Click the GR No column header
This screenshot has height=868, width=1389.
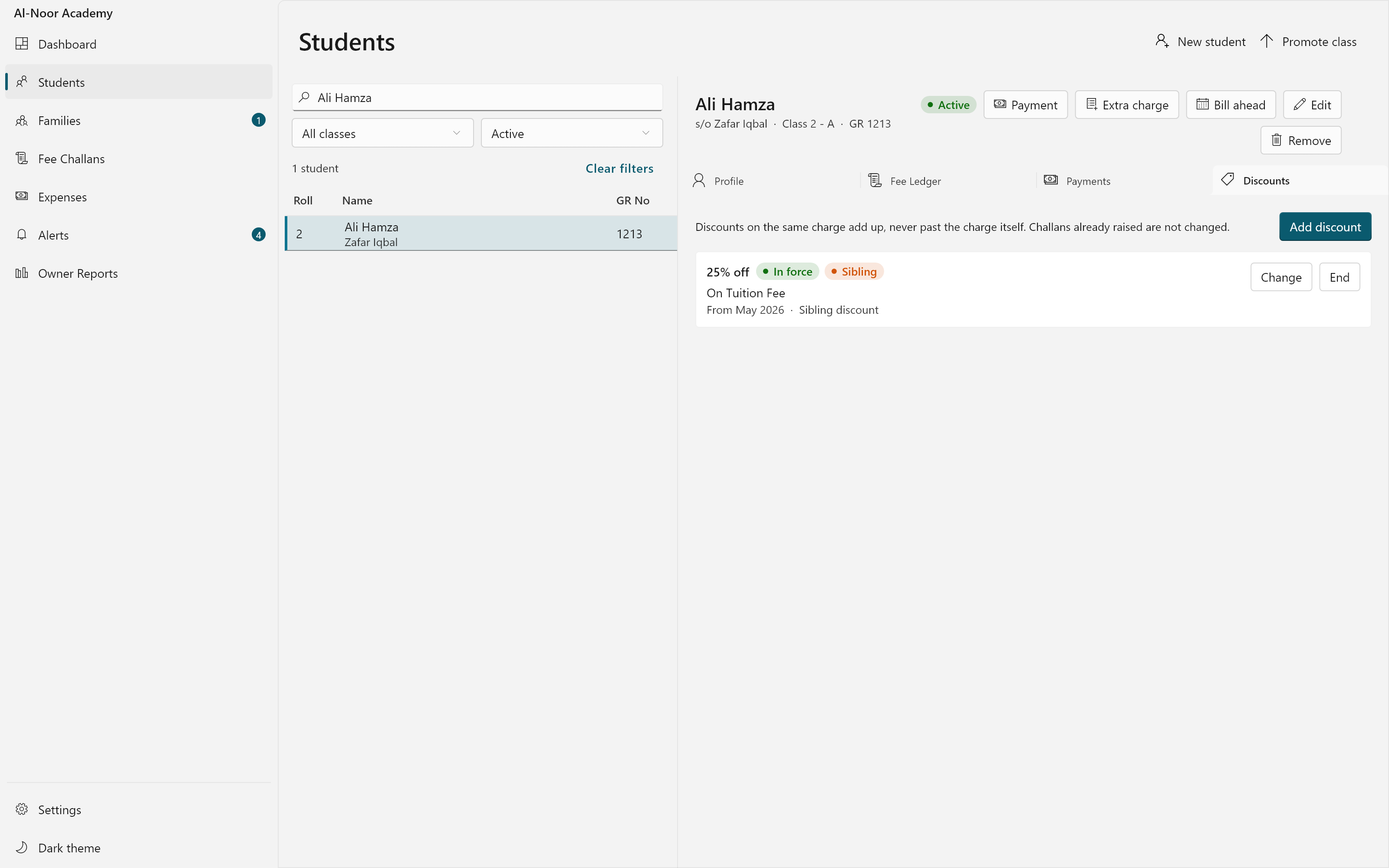[632, 201]
